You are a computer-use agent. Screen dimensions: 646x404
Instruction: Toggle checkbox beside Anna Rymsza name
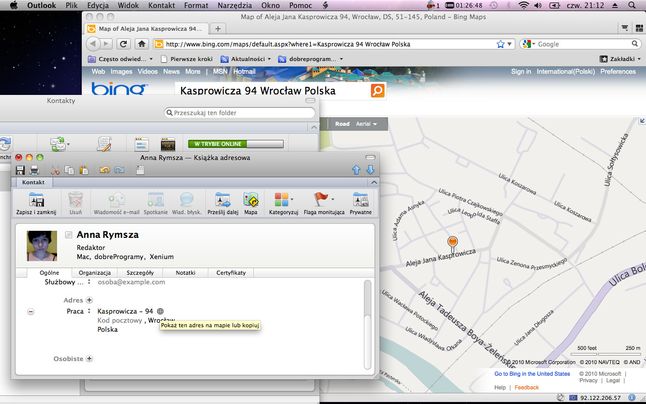tap(68, 235)
